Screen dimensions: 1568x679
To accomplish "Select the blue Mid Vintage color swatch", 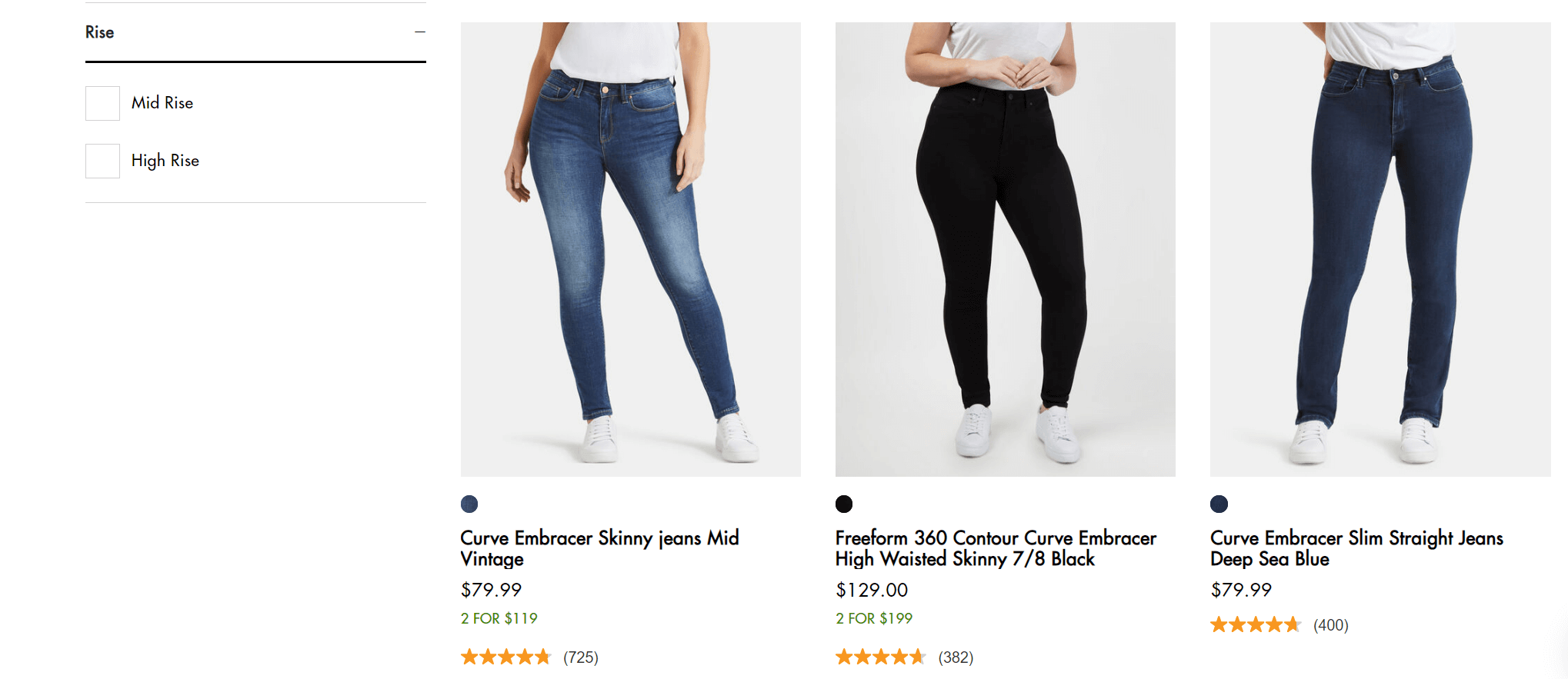I will coord(469,504).
